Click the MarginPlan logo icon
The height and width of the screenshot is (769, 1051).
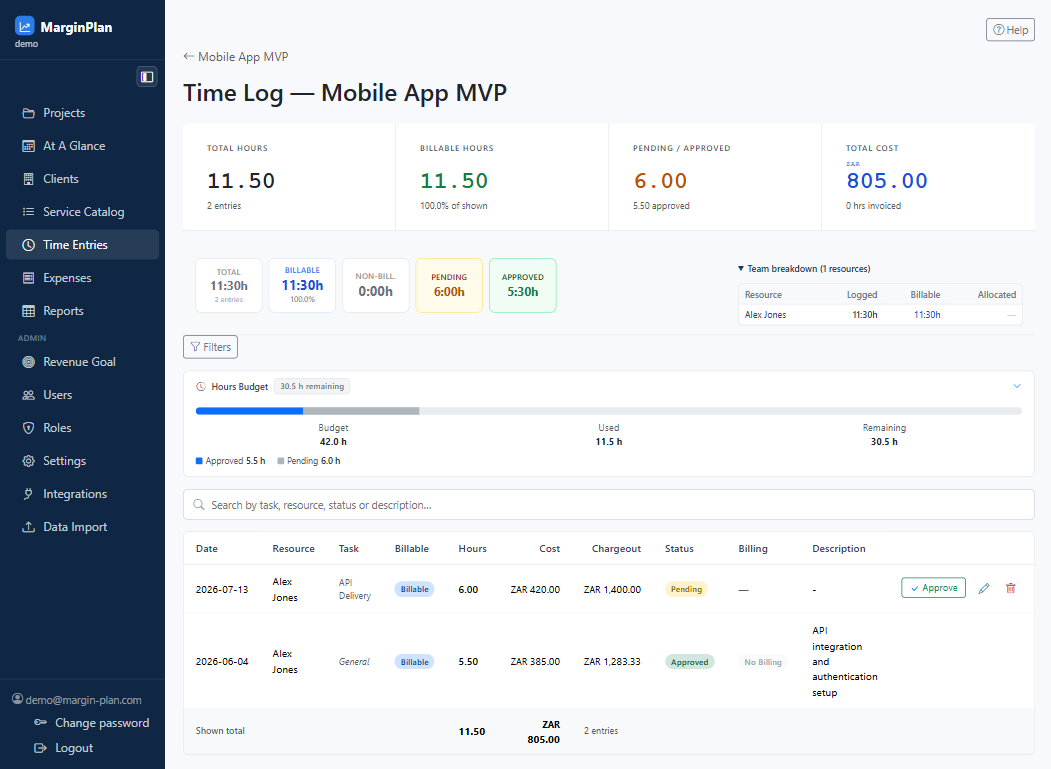pyautogui.click(x=25, y=26)
